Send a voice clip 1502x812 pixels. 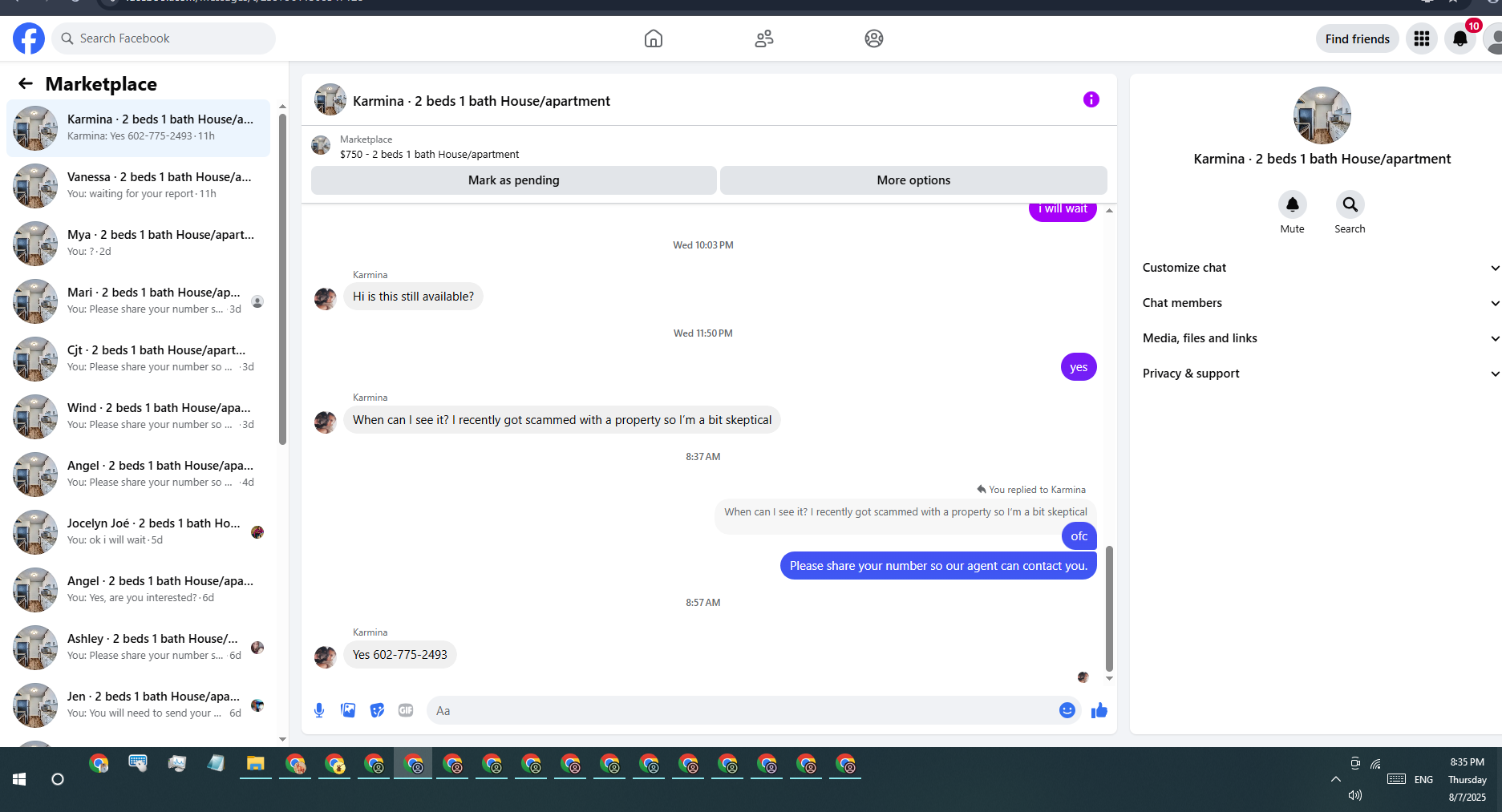coord(319,710)
